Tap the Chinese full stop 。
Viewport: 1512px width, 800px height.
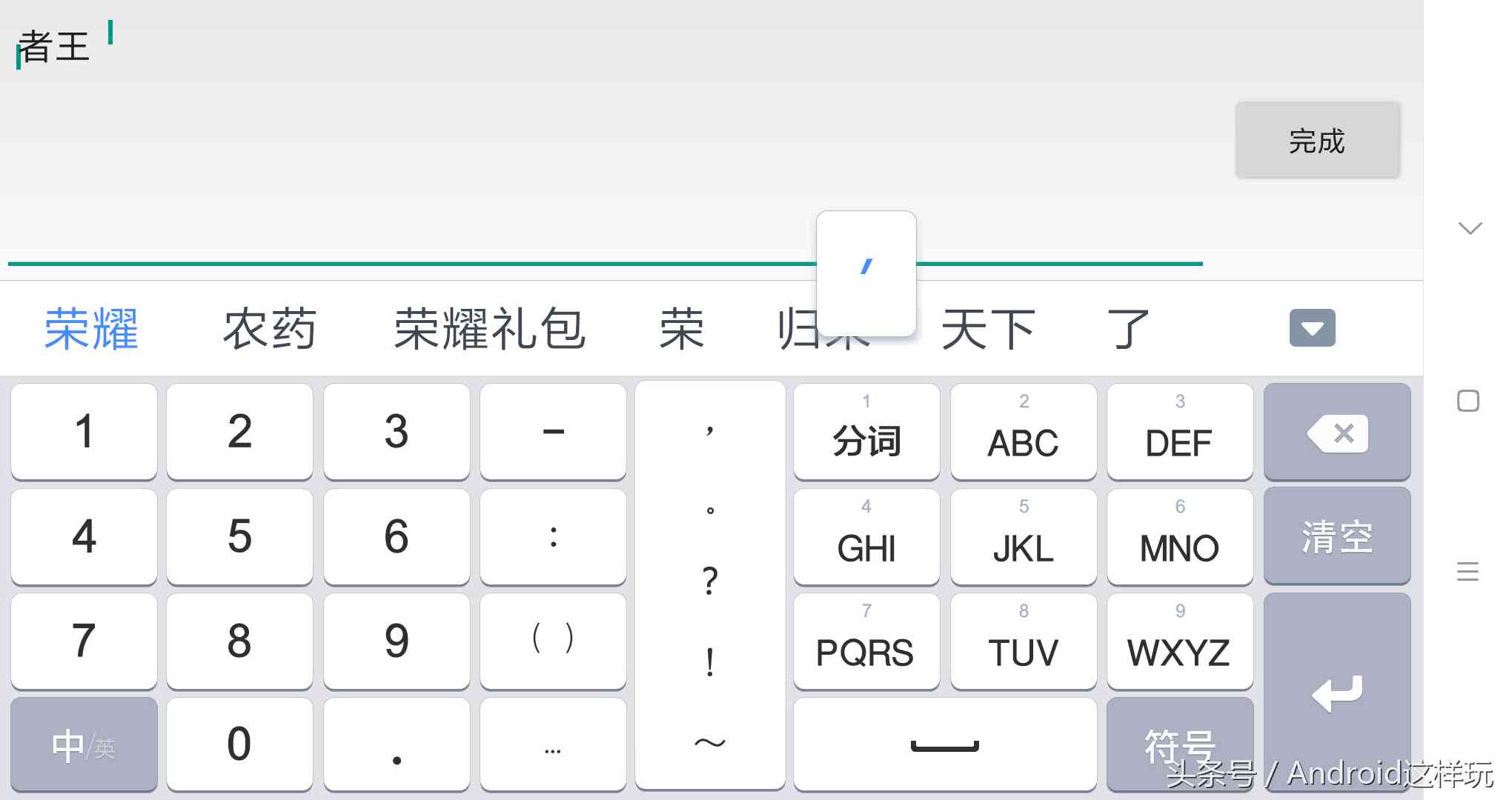(x=710, y=510)
